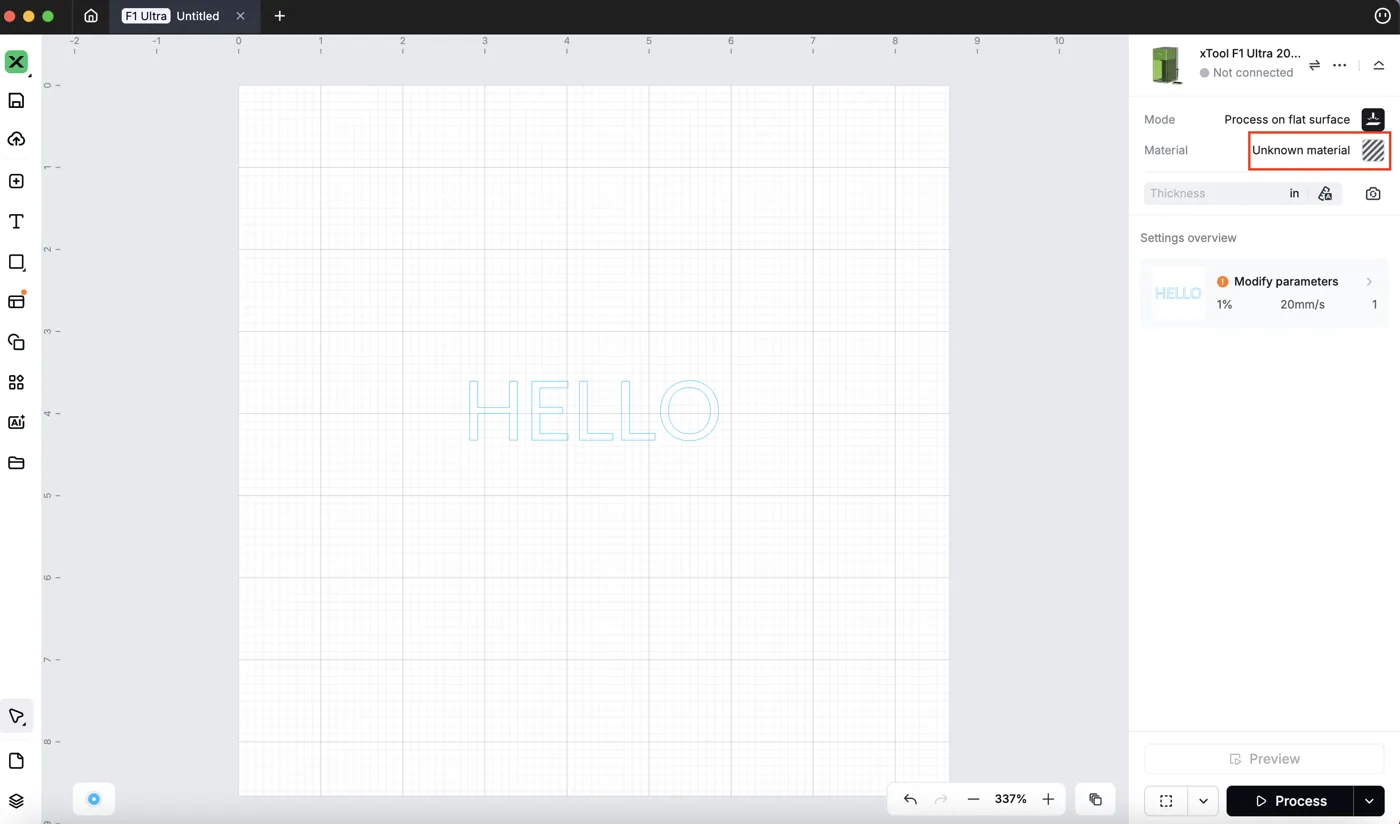Viewport: 1400px width, 824px height.
Task: Switch to the F1 Ultra Untitled tab
Action: point(170,16)
